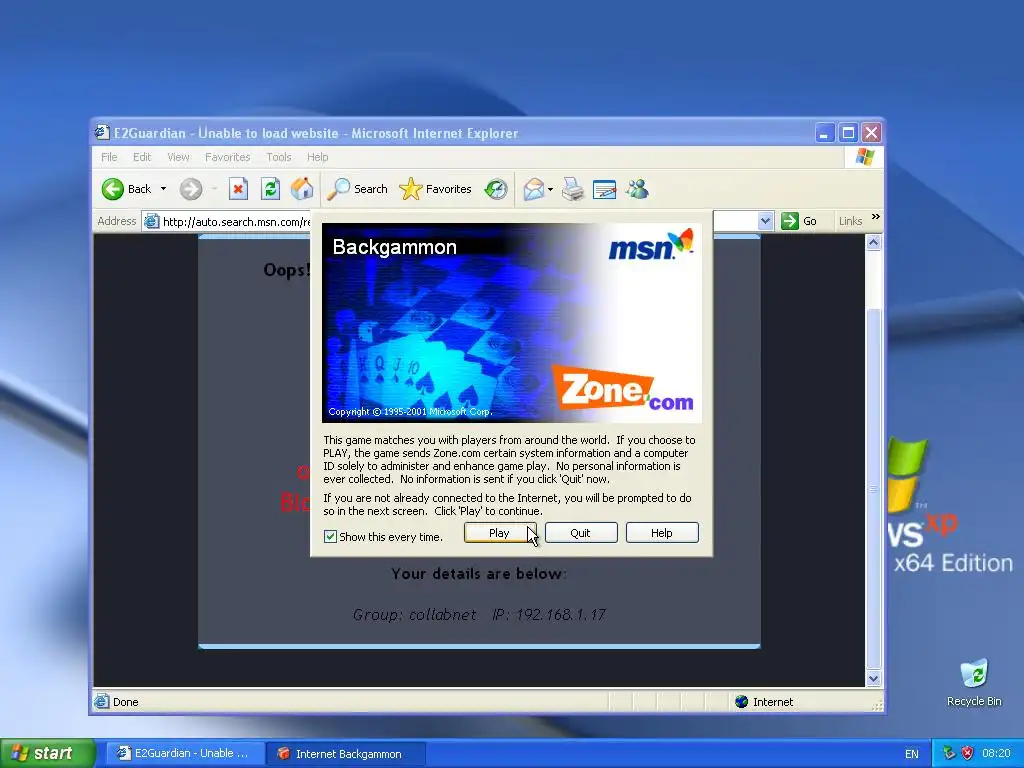Open the Favorites menu
Screen dimensions: 1024x768
pyautogui.click(x=227, y=157)
